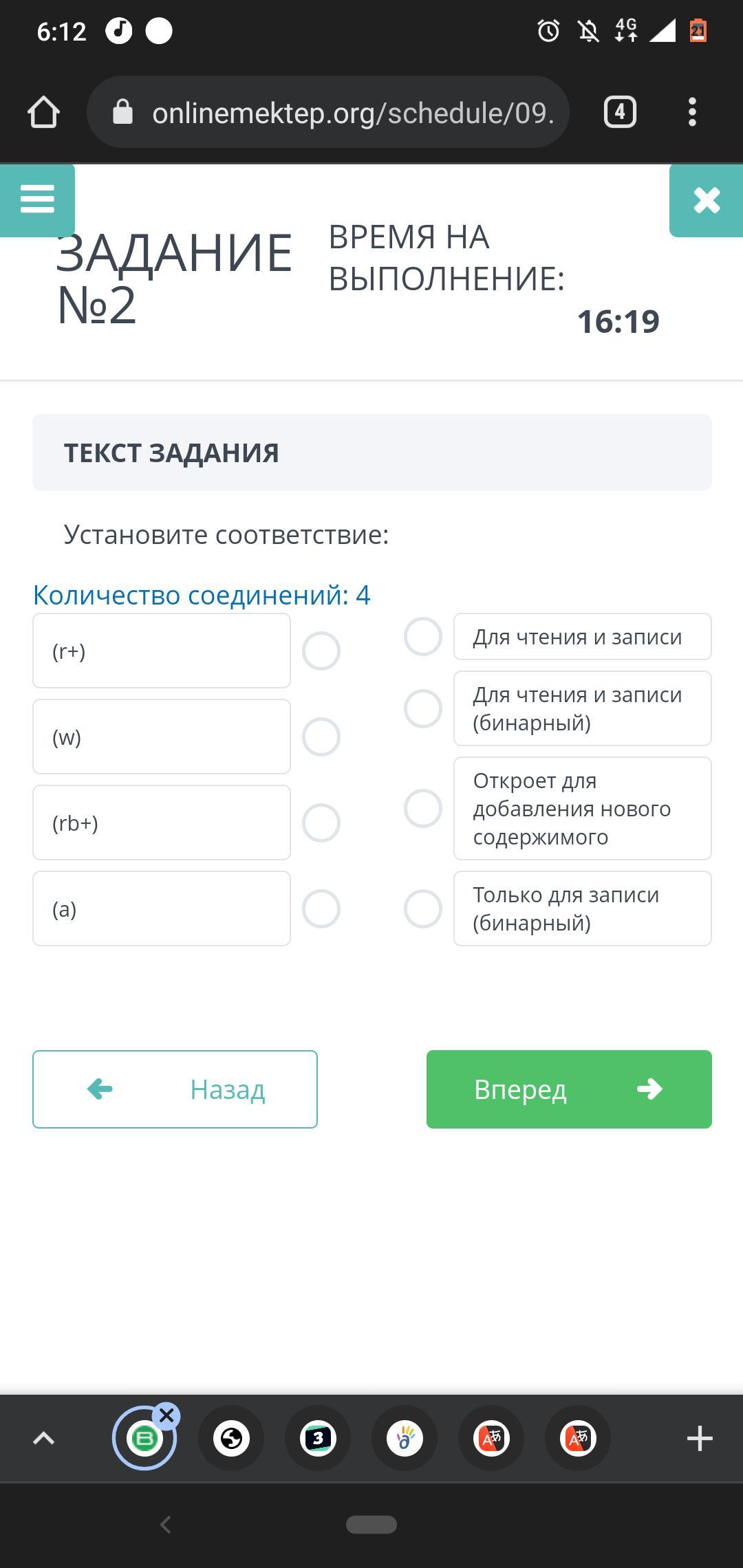The width and height of the screenshot is (743, 1568).
Task: Tap the browser home icon
Action: (43, 112)
